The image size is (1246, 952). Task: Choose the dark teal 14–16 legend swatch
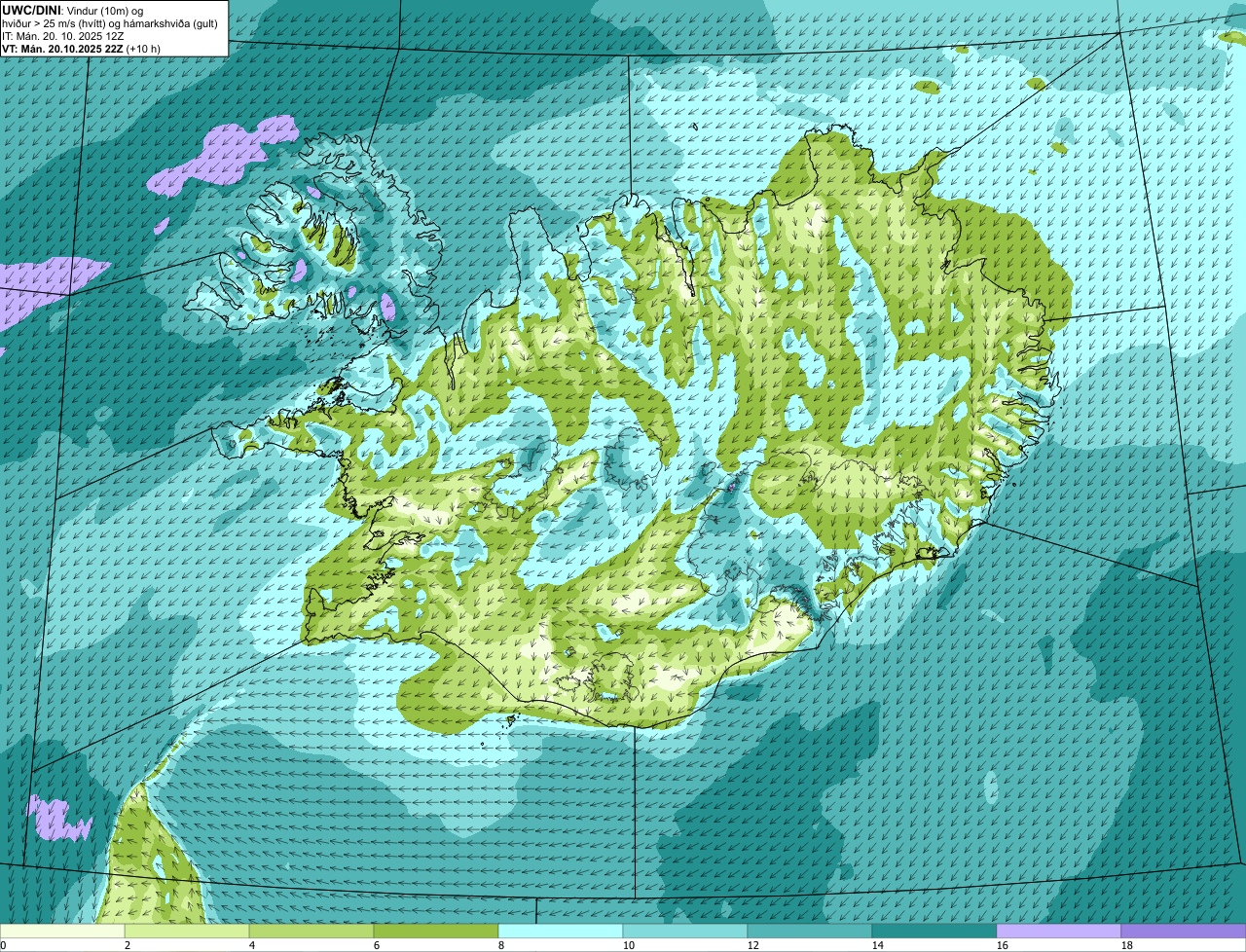pos(934,931)
